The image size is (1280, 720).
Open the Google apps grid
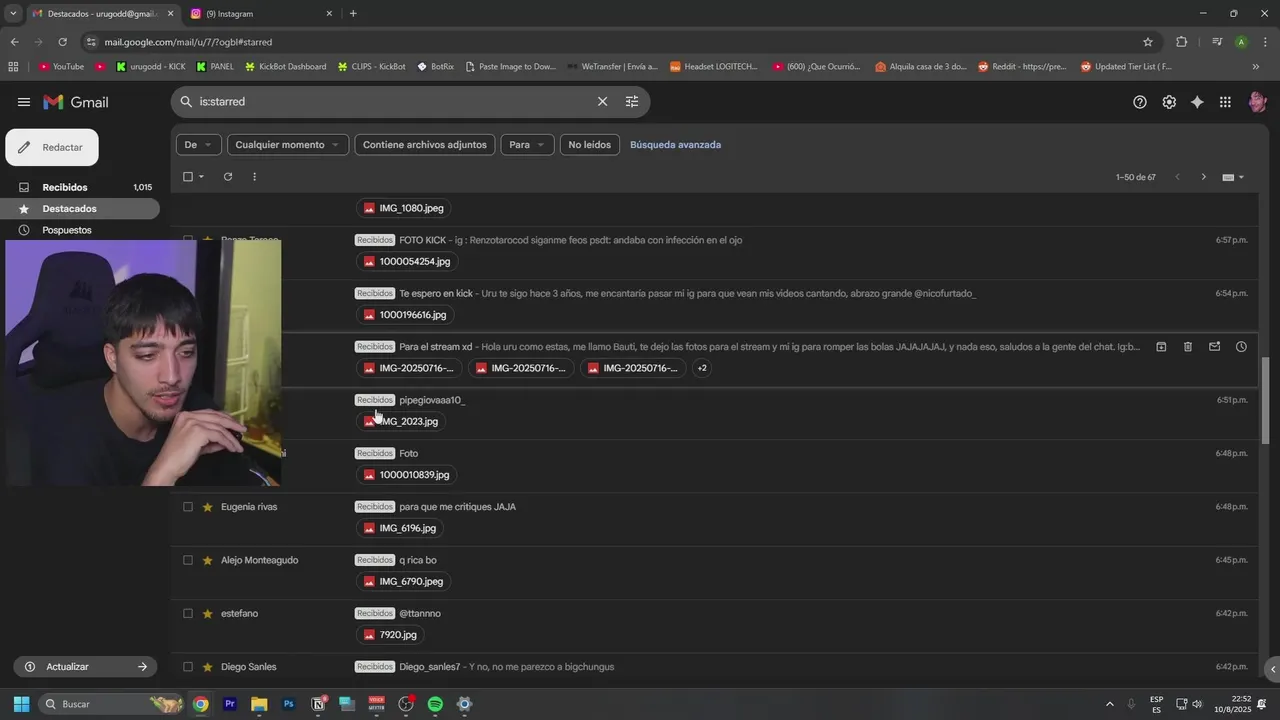coord(1225,102)
